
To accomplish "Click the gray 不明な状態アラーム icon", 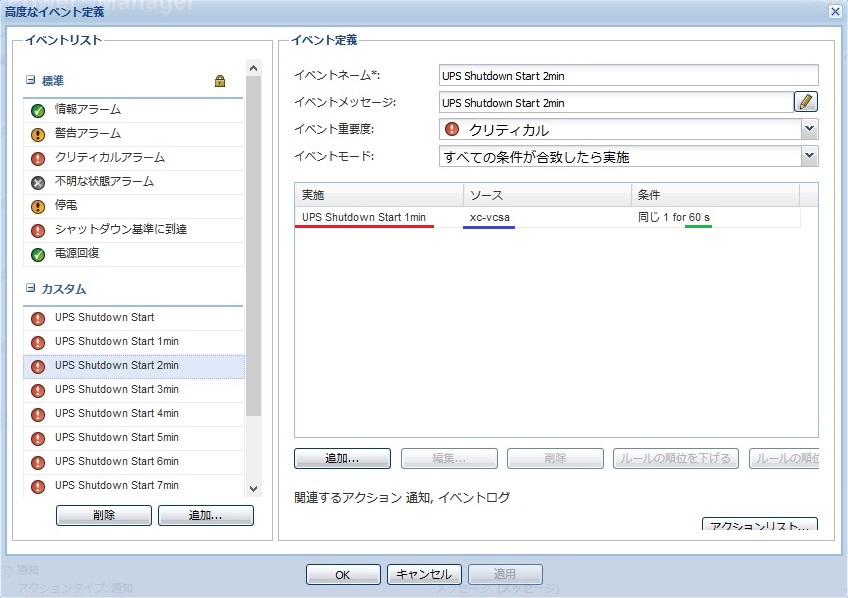I will (x=38, y=182).
